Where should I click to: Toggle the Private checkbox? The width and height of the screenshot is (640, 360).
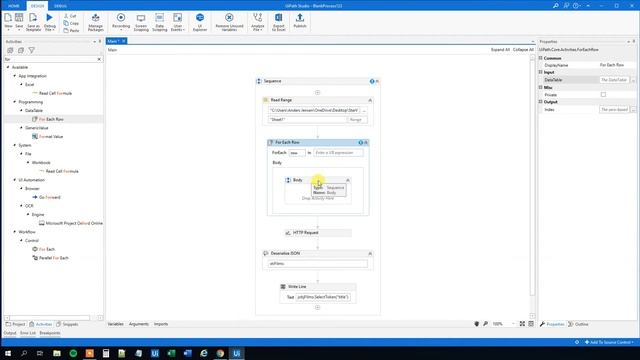click(603, 95)
